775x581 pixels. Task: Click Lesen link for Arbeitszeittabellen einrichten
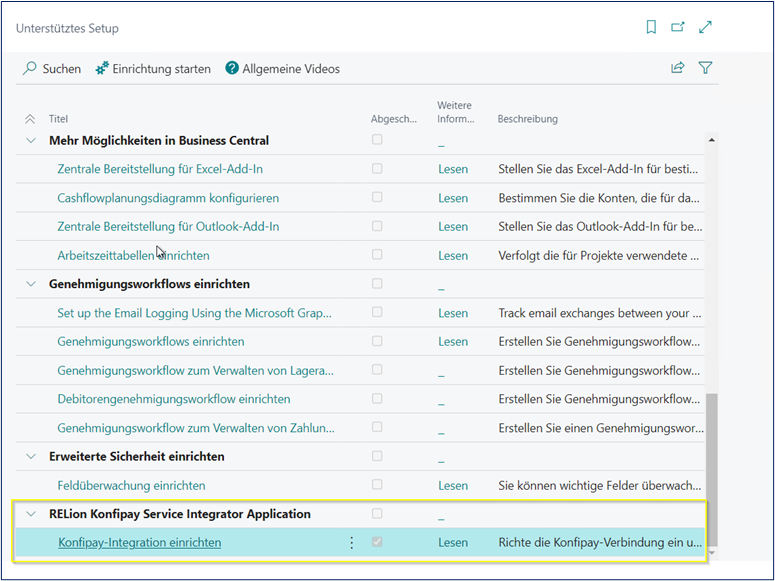coord(452,256)
